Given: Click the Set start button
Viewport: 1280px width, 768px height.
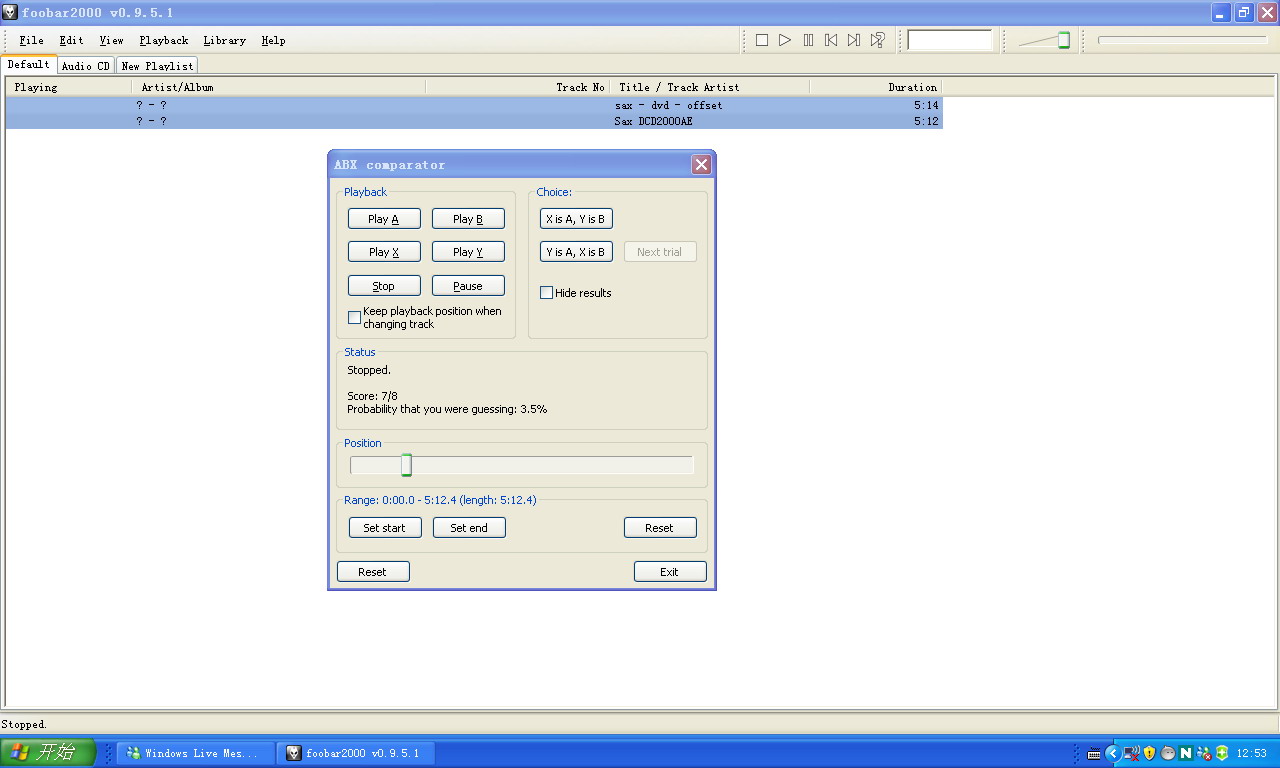Looking at the screenshot, I should tap(385, 528).
